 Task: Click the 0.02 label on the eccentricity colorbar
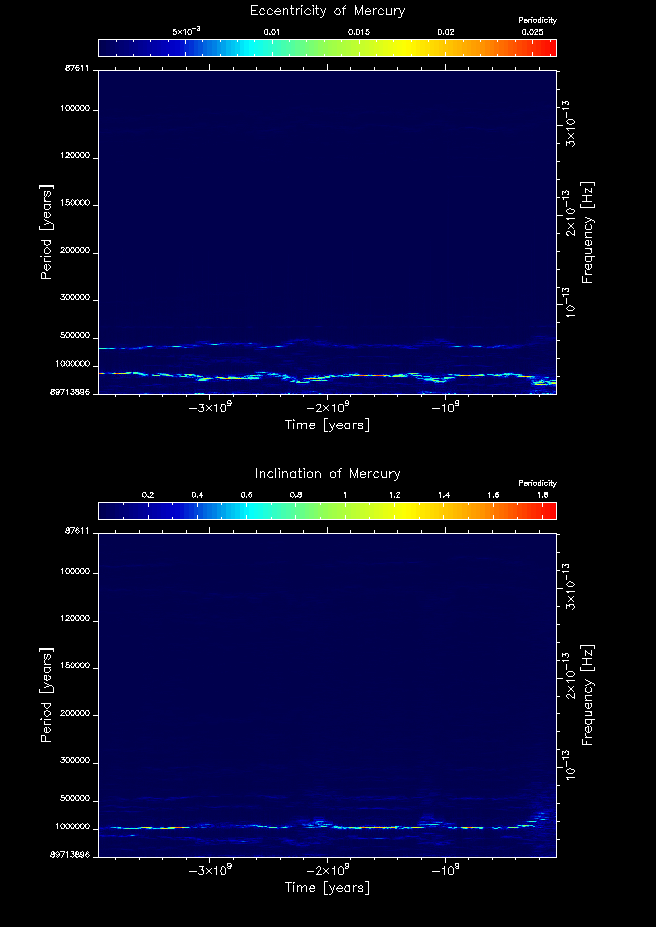tap(446, 32)
